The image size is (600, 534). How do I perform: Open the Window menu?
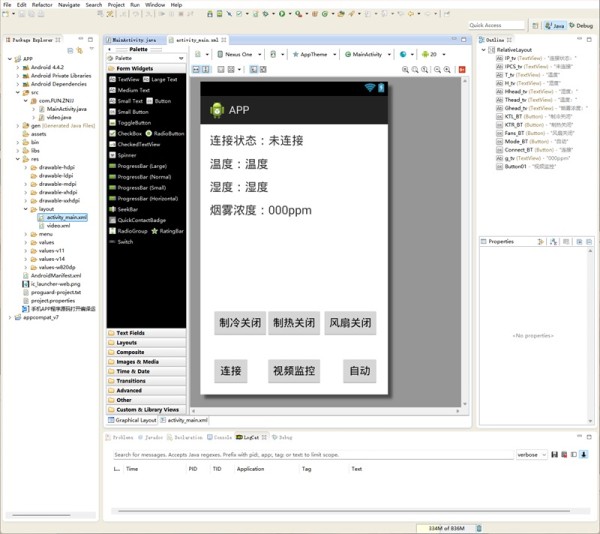click(x=155, y=5)
